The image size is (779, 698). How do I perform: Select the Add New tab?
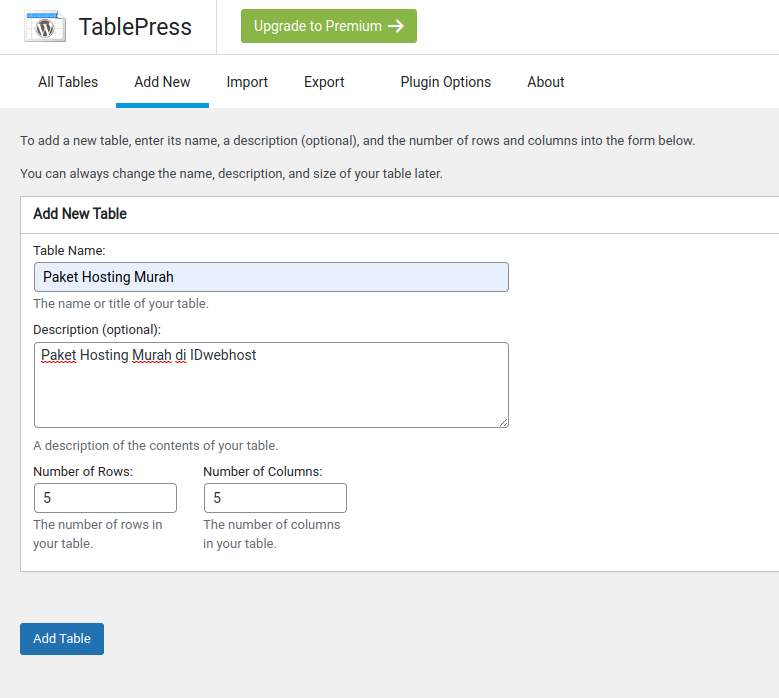tap(162, 82)
